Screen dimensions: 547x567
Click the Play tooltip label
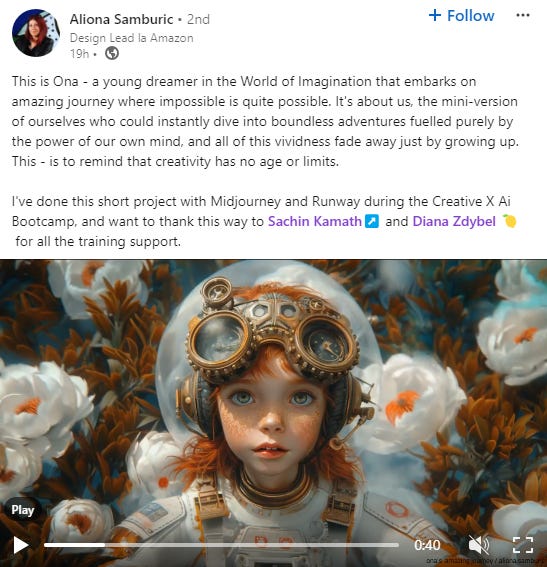click(x=22, y=510)
